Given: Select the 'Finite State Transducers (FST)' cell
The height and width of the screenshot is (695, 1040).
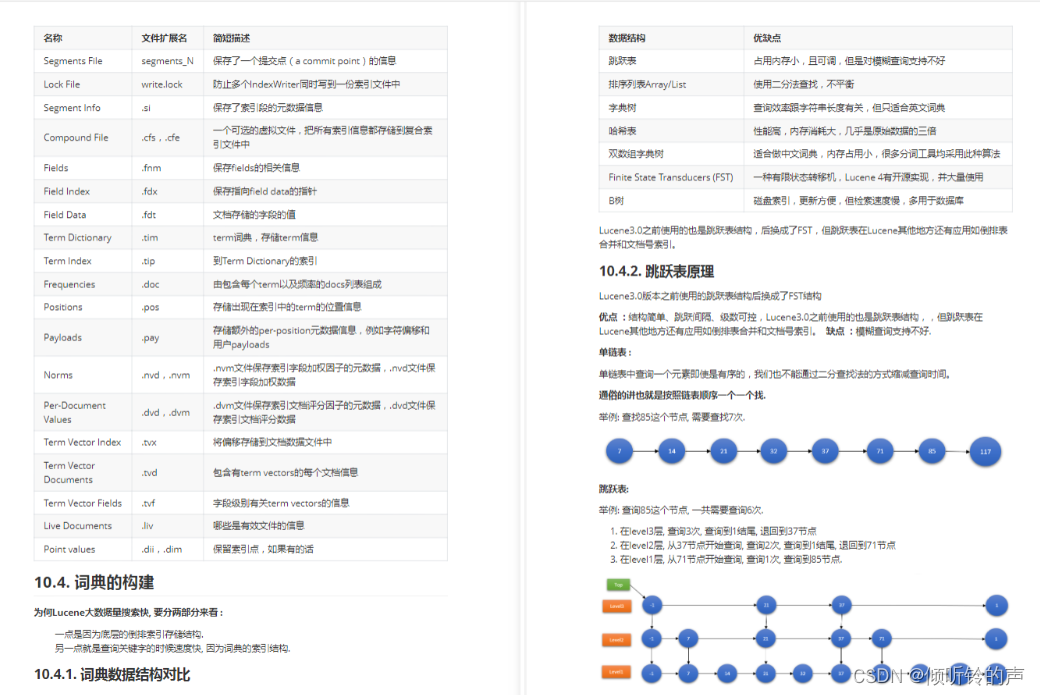Looking at the screenshot, I should [x=671, y=177].
